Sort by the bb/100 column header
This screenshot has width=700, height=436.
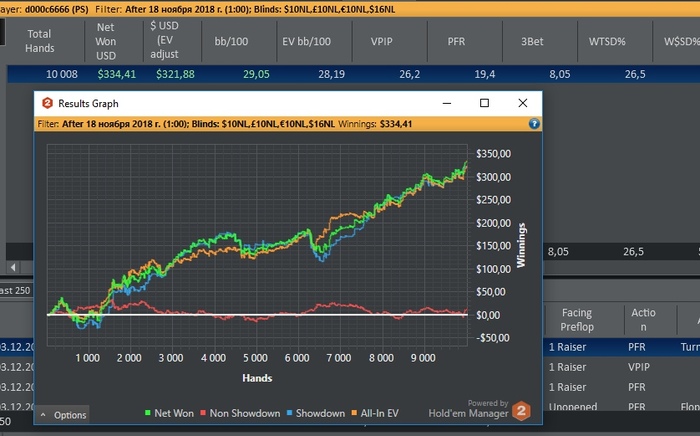point(231,41)
